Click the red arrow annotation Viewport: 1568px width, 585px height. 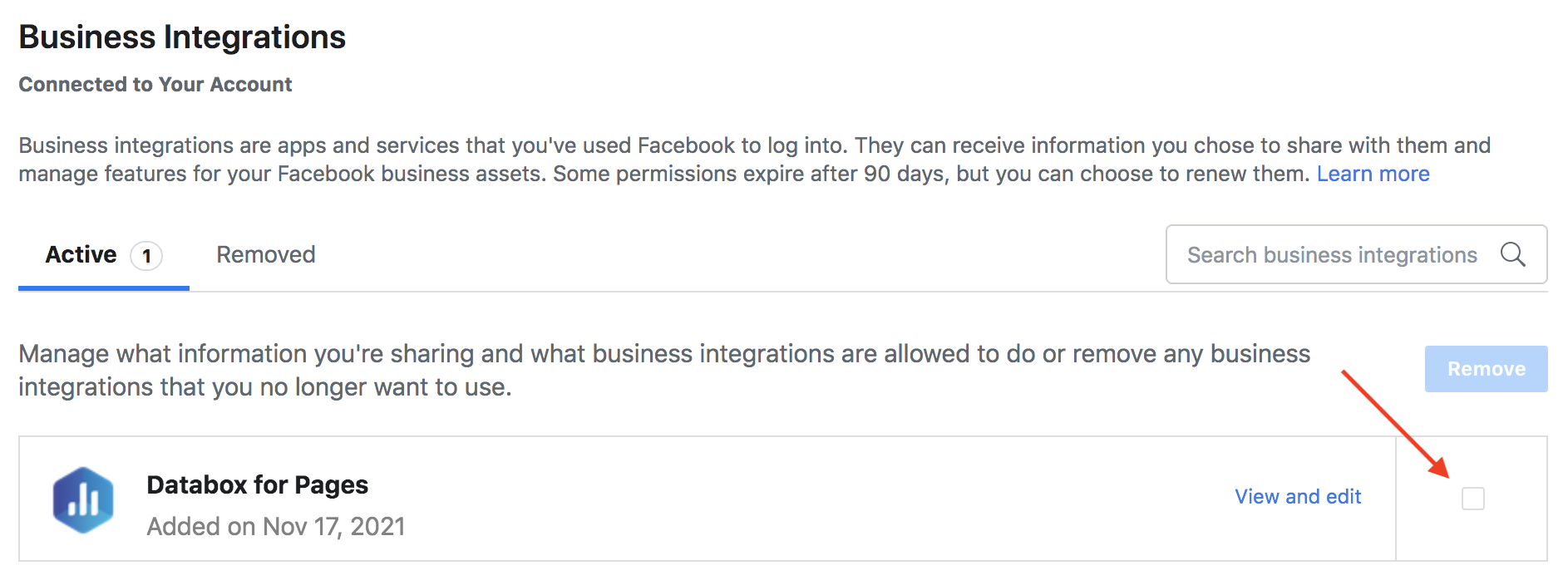tap(1396, 424)
